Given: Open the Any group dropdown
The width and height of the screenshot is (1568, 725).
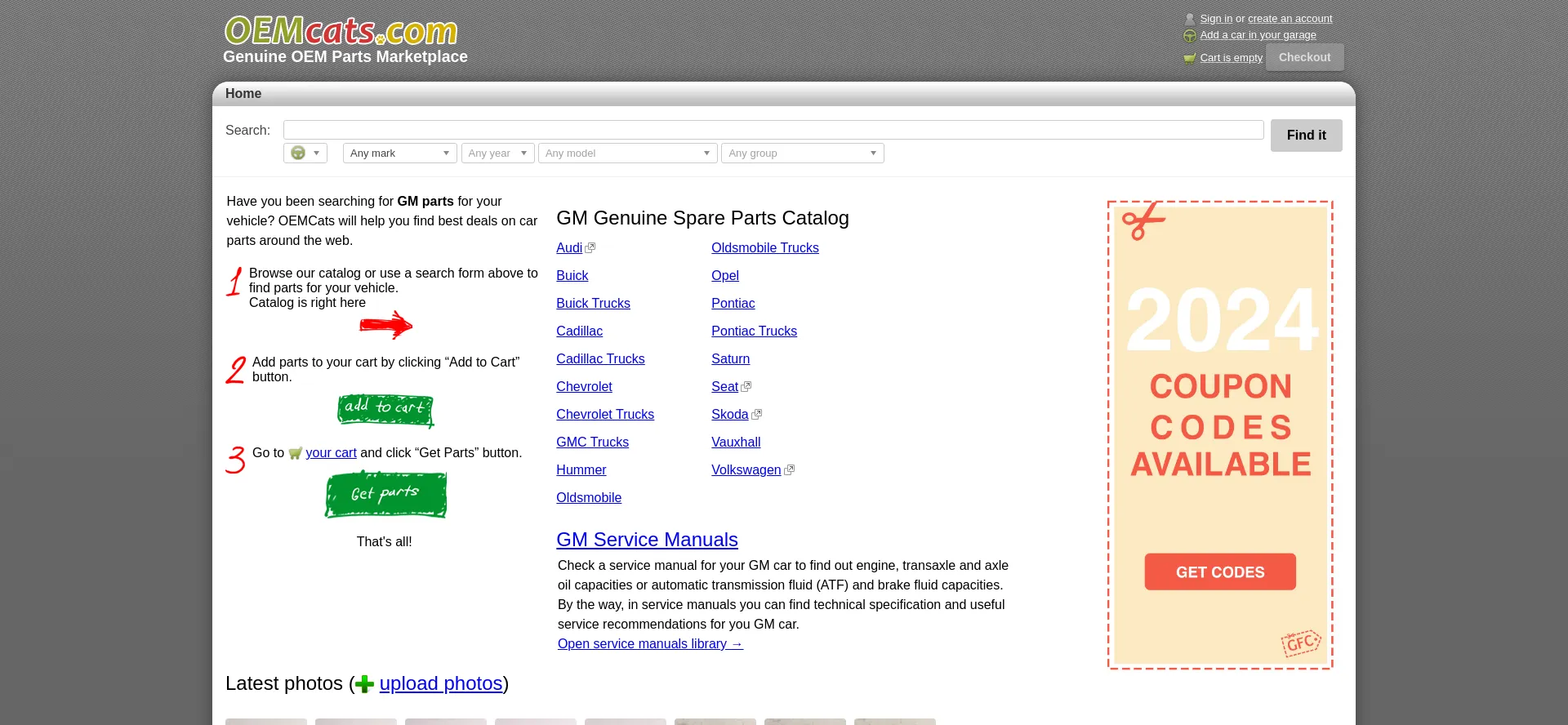Looking at the screenshot, I should point(803,153).
